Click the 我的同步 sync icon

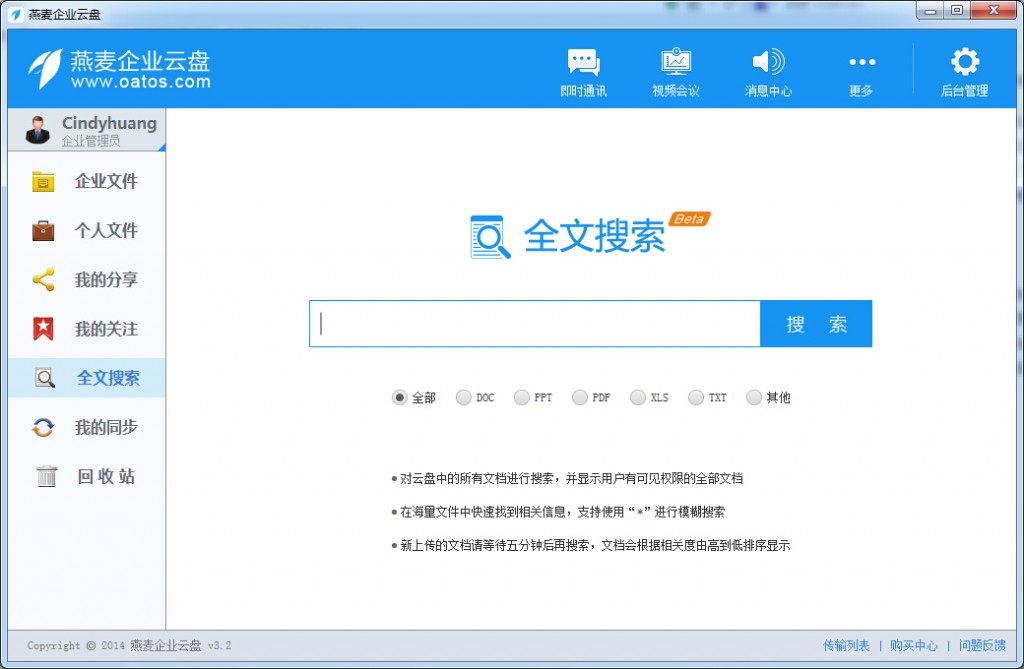46,427
